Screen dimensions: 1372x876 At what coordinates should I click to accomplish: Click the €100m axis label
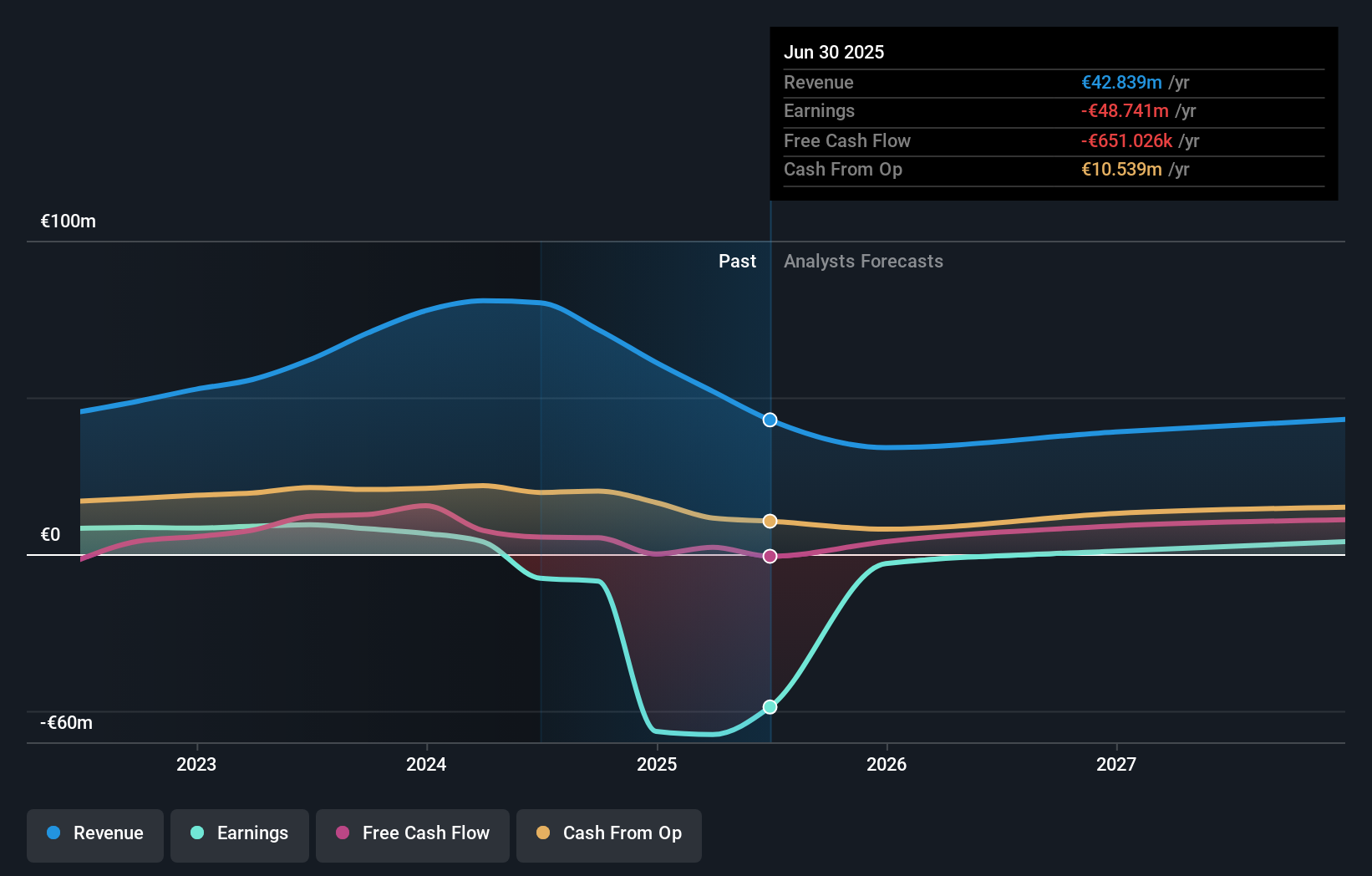tap(66, 222)
